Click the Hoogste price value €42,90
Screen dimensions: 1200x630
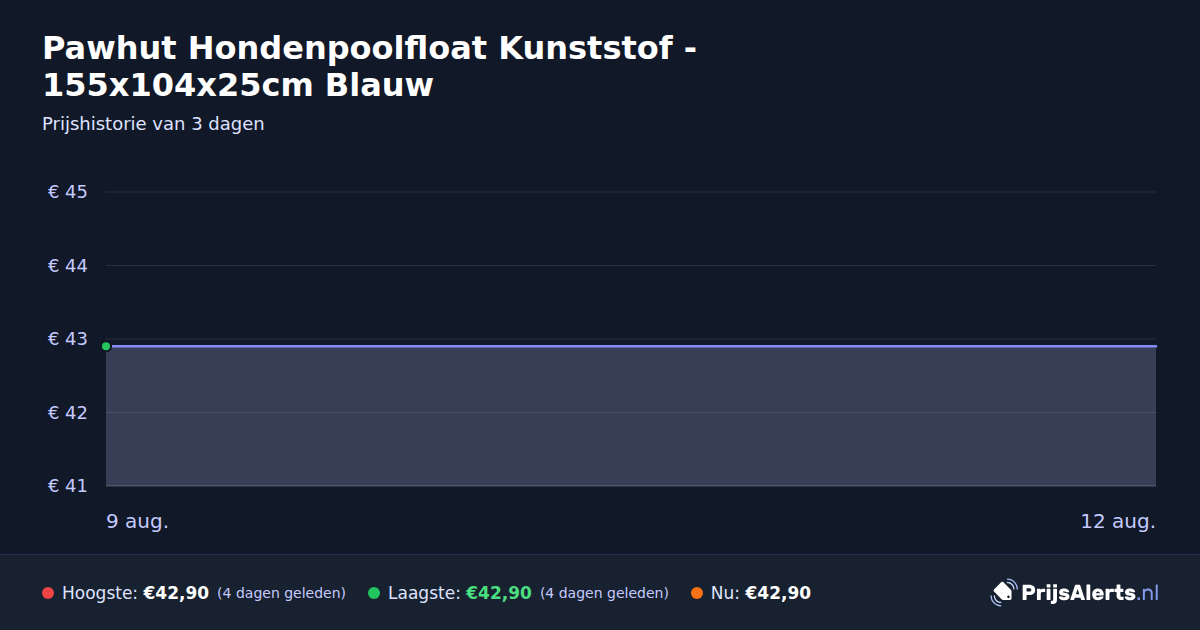[x=176, y=593]
